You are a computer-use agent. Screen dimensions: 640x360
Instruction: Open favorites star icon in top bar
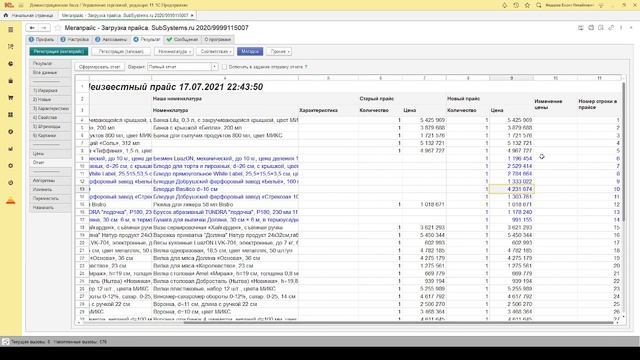(x=527, y=5)
